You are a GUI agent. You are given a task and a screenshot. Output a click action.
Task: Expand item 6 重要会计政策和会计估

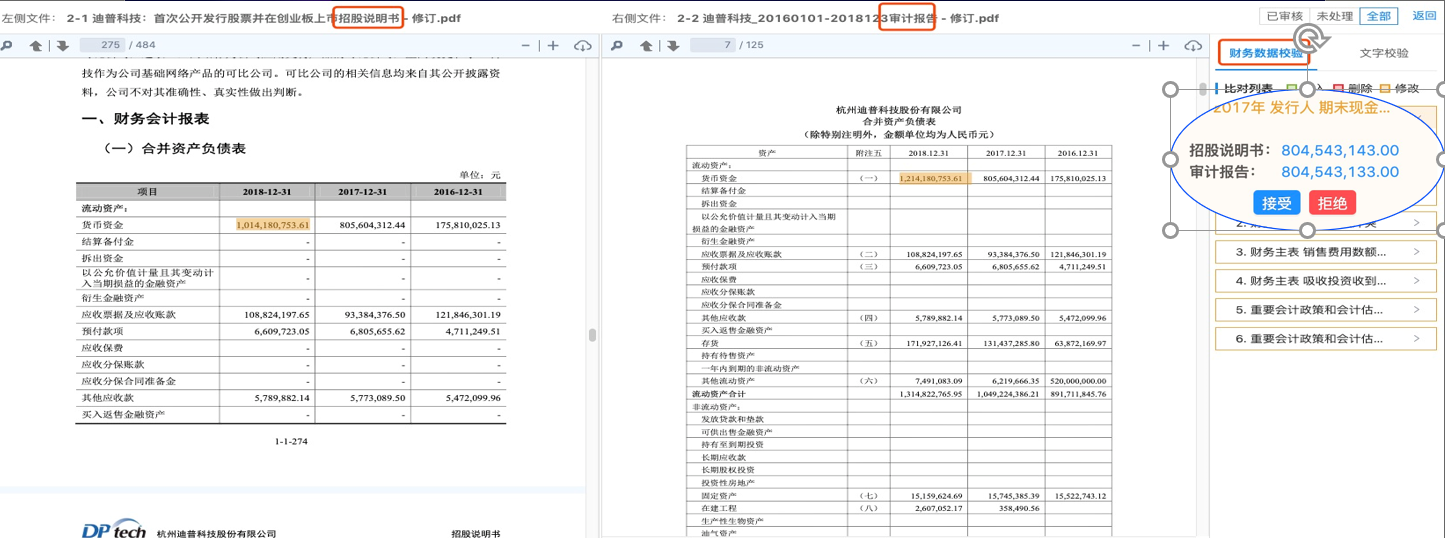1326,339
